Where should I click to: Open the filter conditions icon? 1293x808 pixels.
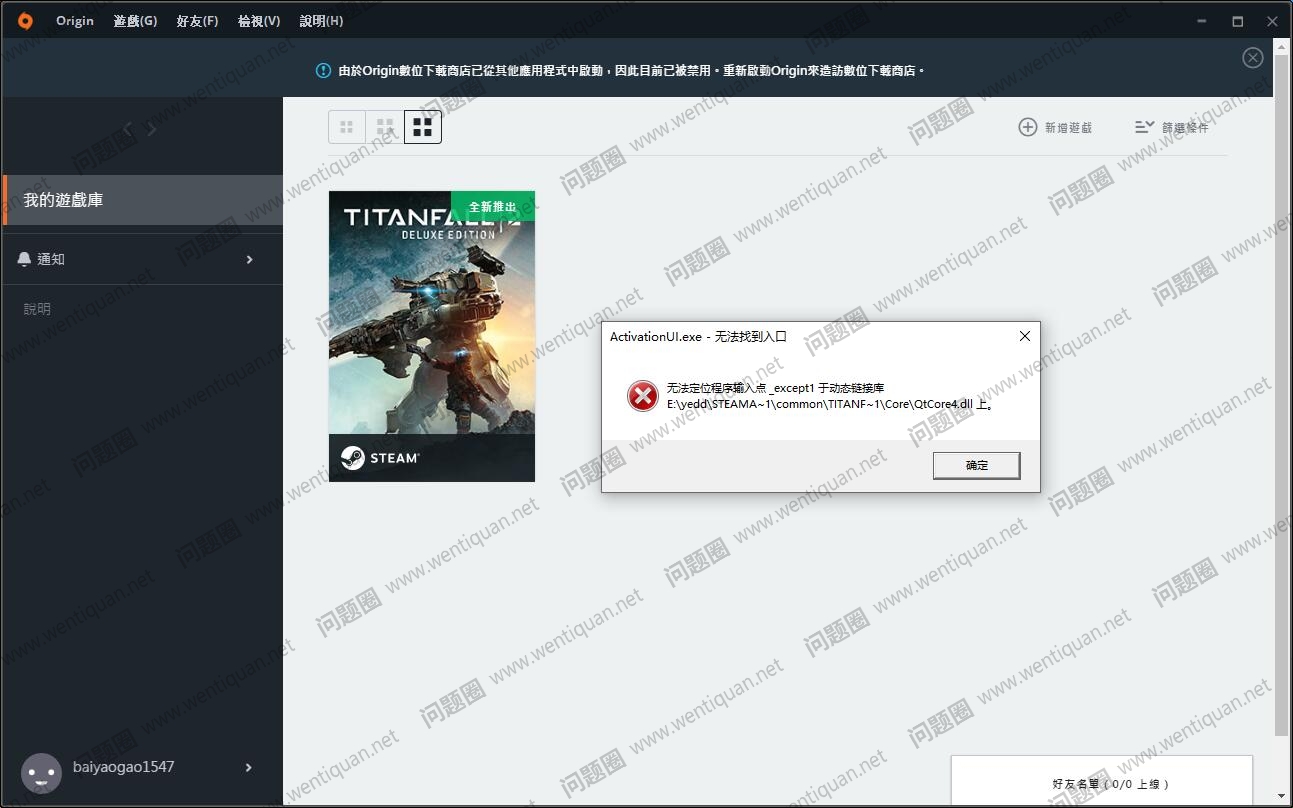point(1144,127)
